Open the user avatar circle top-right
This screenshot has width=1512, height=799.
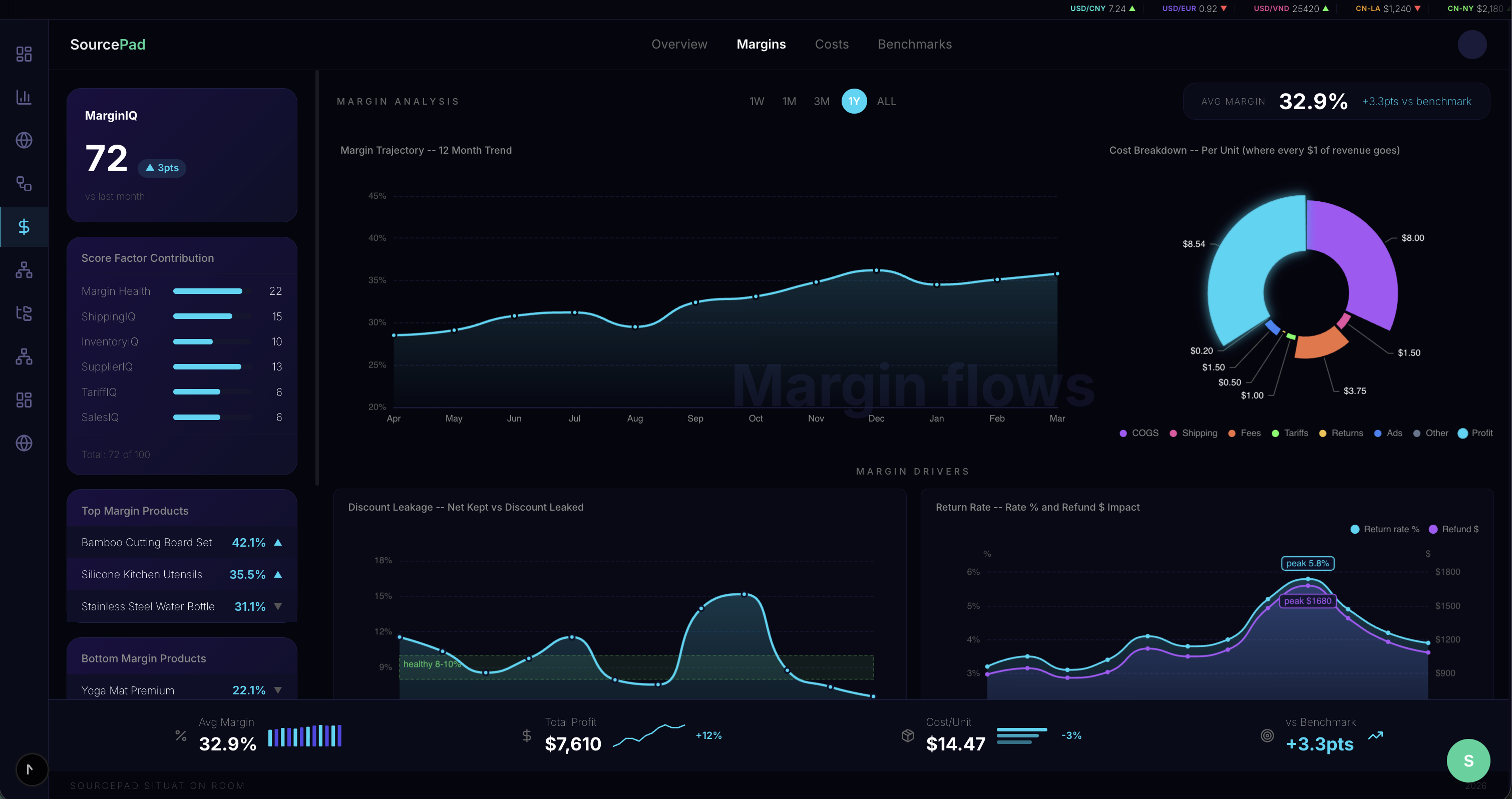[1471, 45]
